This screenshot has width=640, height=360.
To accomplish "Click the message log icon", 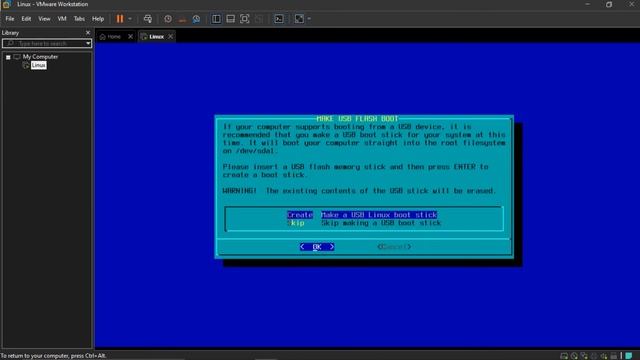I will [629, 356].
